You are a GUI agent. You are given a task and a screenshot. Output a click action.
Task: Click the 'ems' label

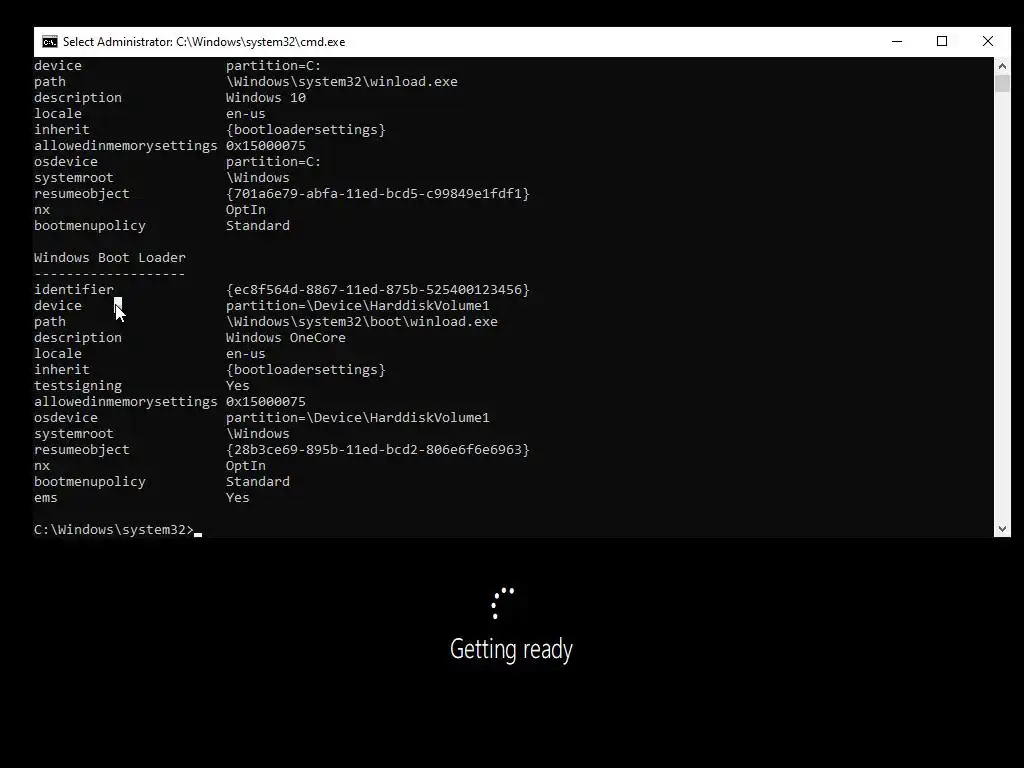pyautogui.click(x=46, y=498)
